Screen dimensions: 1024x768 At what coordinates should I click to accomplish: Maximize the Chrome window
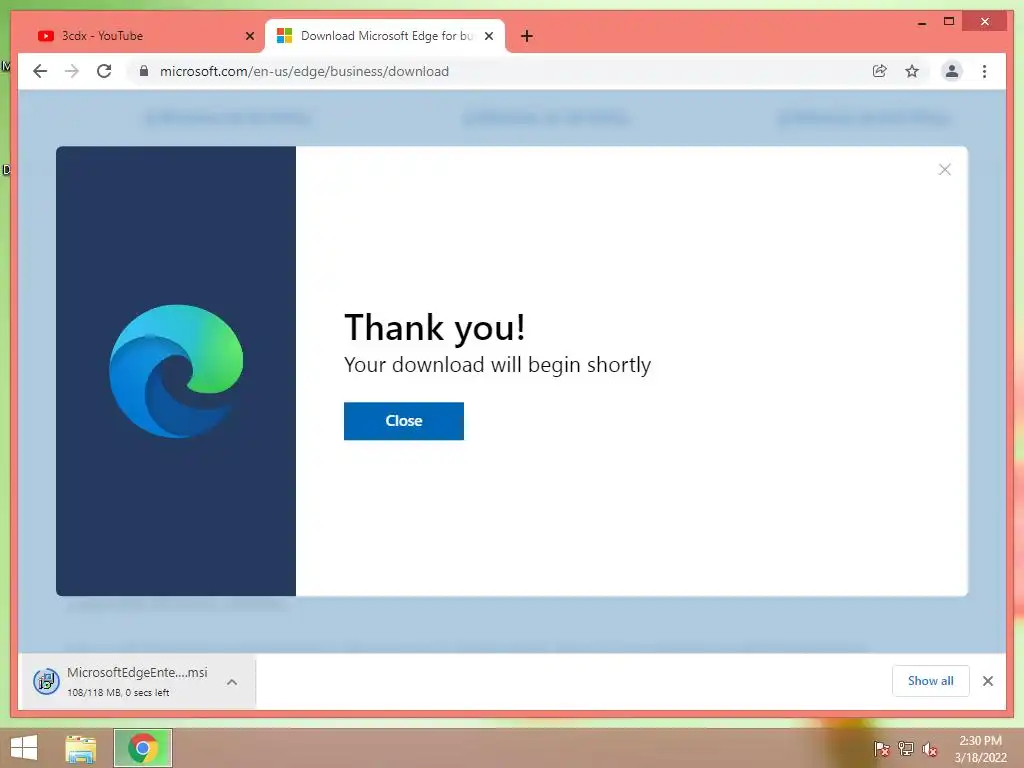point(949,22)
